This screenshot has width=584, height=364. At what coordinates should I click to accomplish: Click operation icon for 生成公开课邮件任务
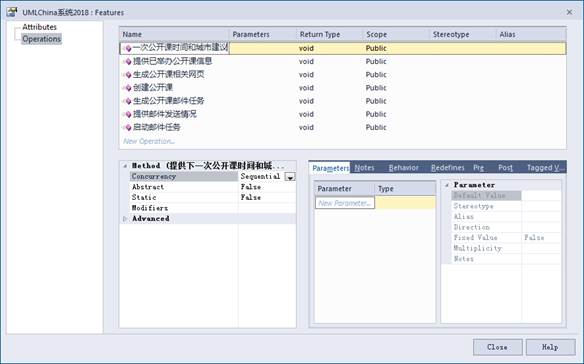128,101
